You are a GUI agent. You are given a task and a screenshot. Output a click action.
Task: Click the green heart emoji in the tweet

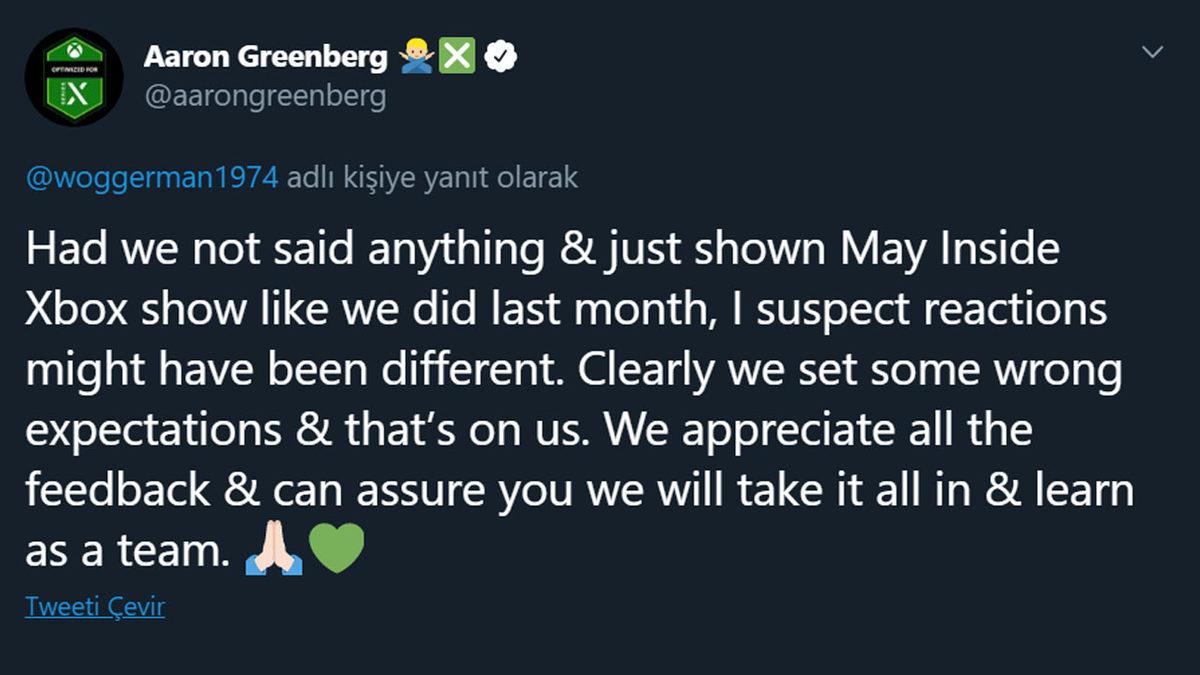(336, 551)
